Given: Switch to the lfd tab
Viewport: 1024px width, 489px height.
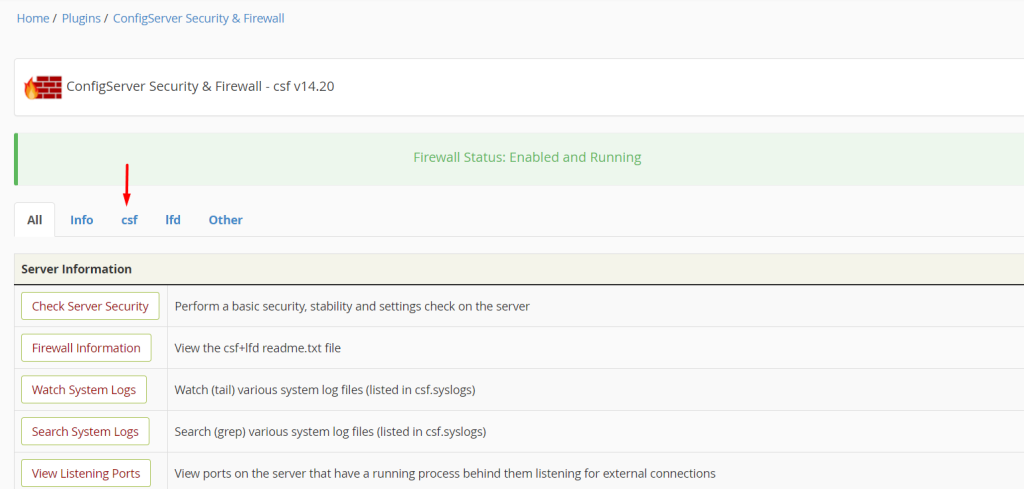Looking at the screenshot, I should [173, 220].
